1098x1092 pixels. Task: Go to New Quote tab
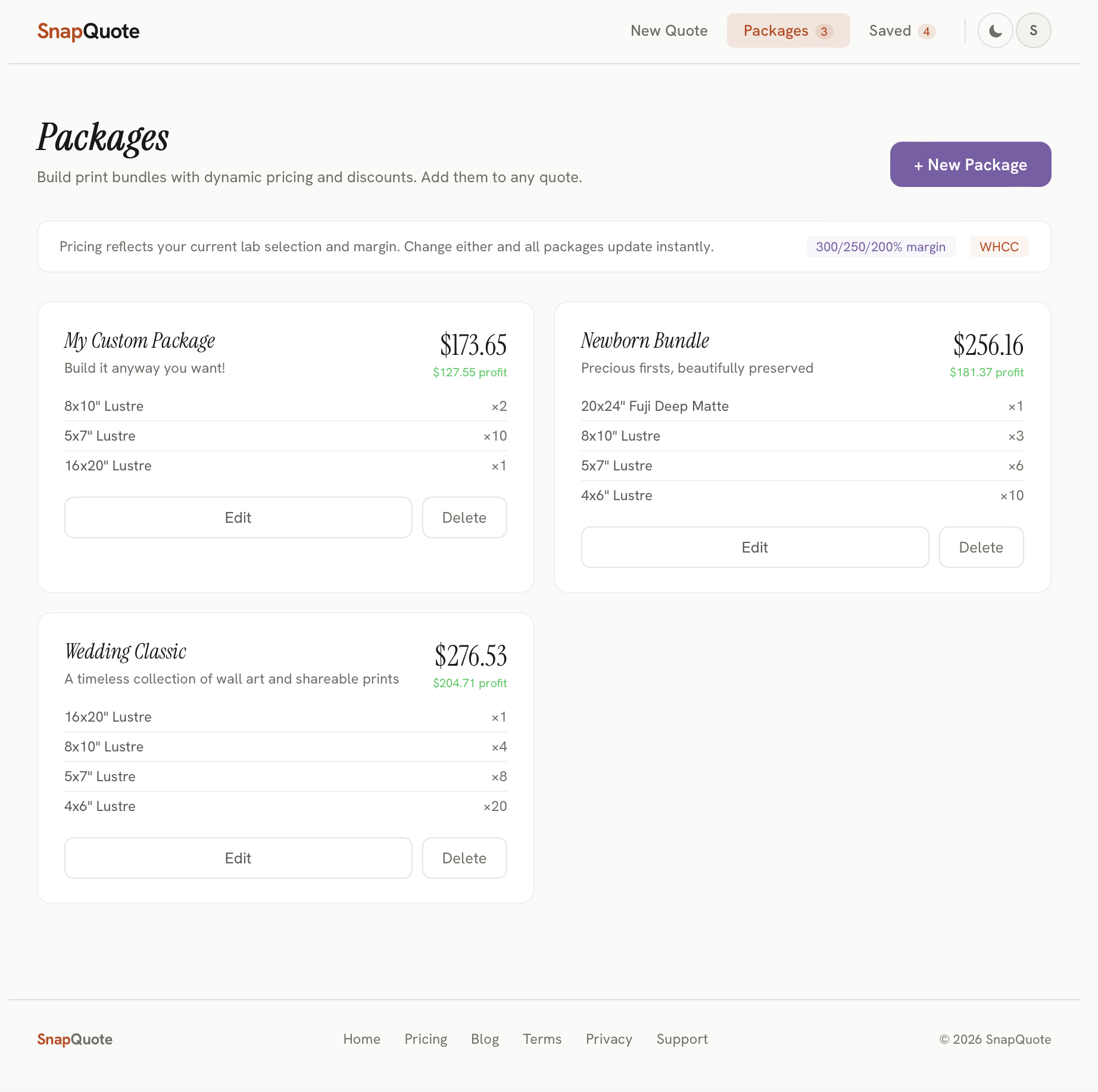point(669,31)
